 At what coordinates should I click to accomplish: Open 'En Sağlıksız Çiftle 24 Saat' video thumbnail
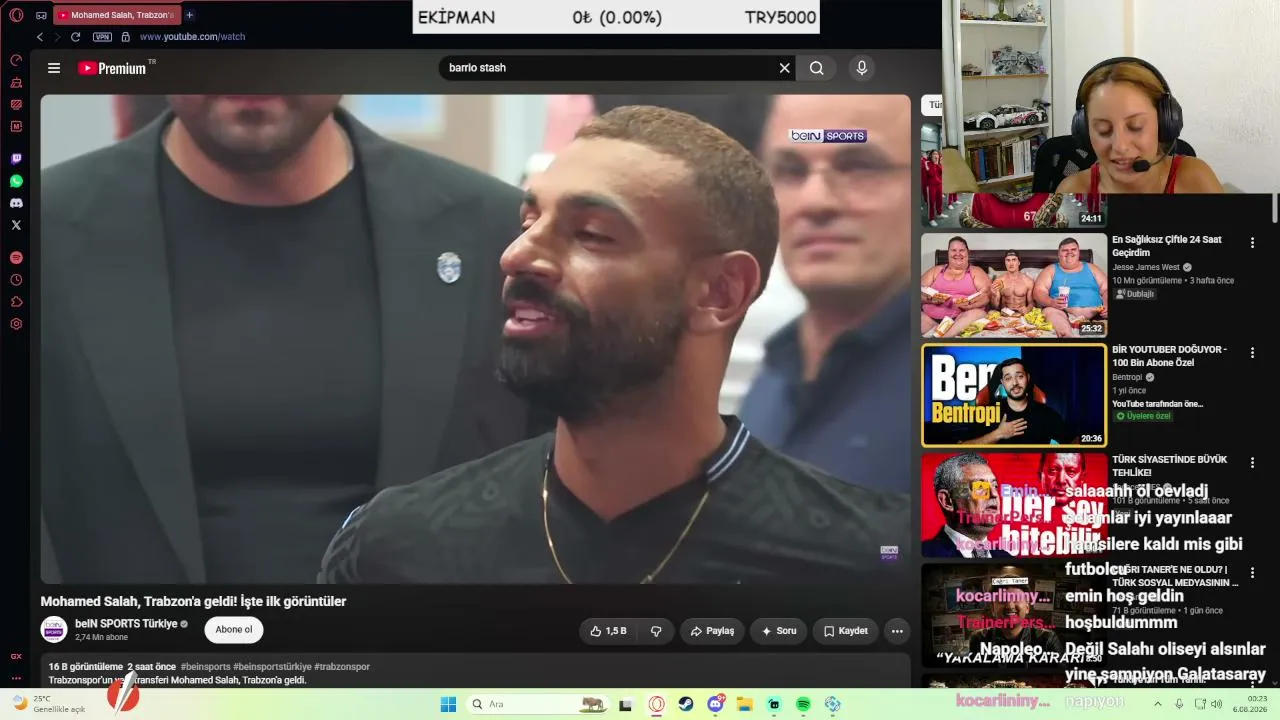coord(1014,285)
